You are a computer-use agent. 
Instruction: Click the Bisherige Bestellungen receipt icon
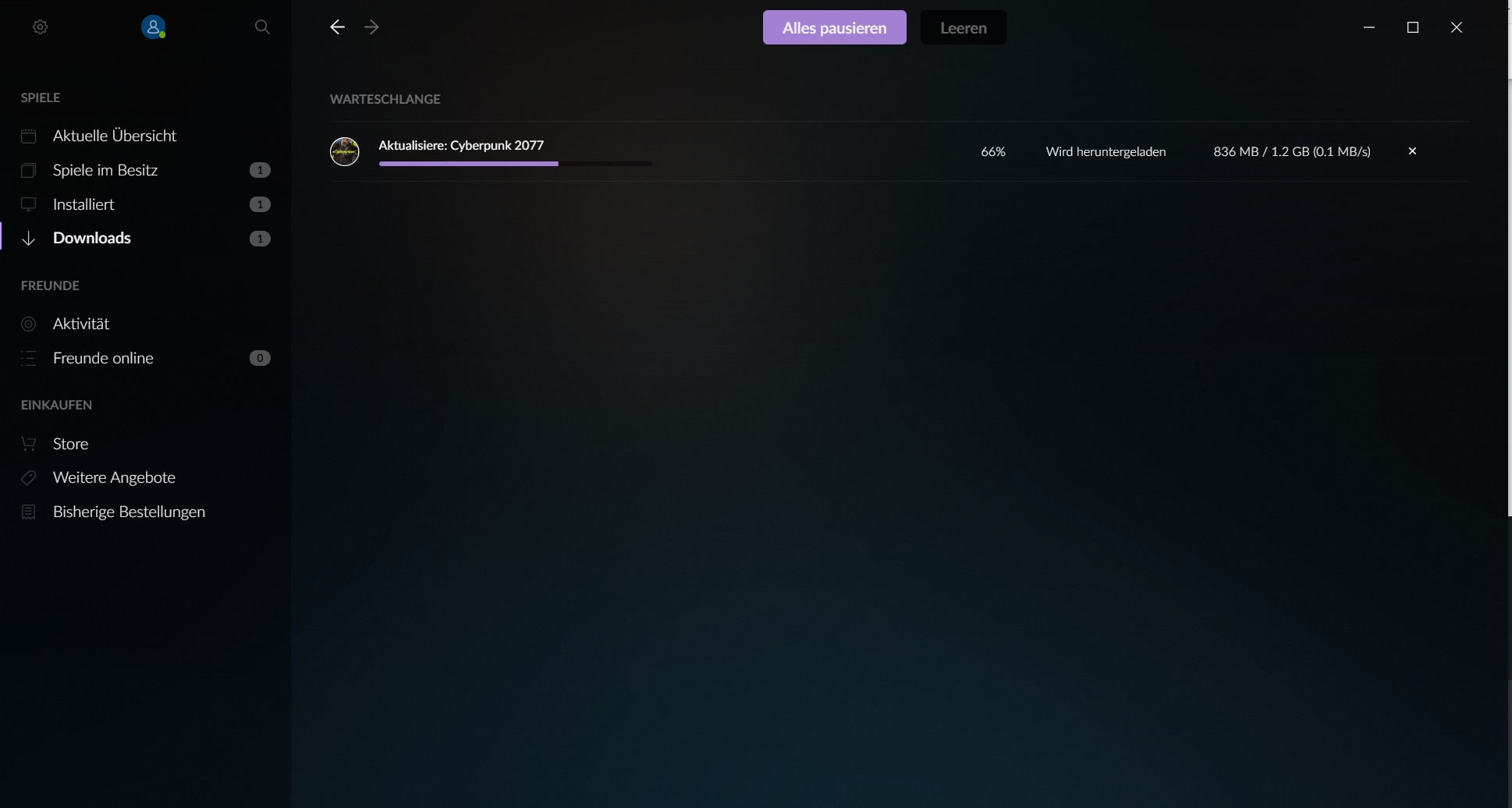[29, 512]
